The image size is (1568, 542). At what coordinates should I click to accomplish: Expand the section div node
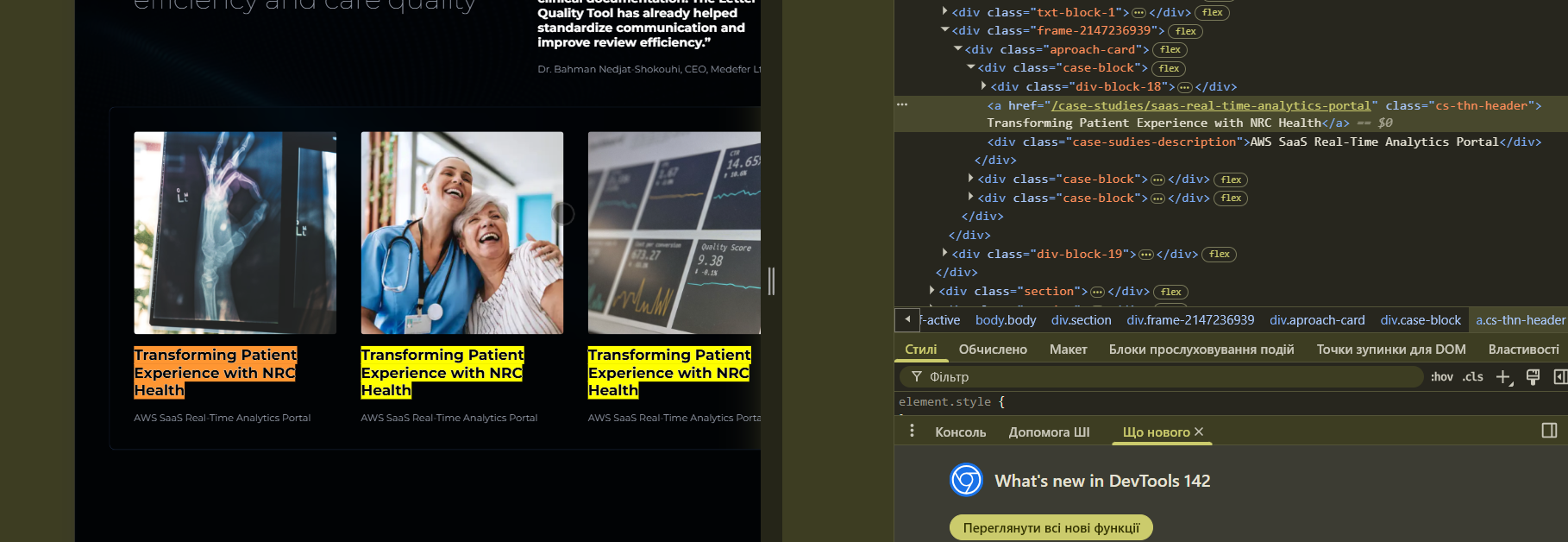pyautogui.click(x=931, y=291)
